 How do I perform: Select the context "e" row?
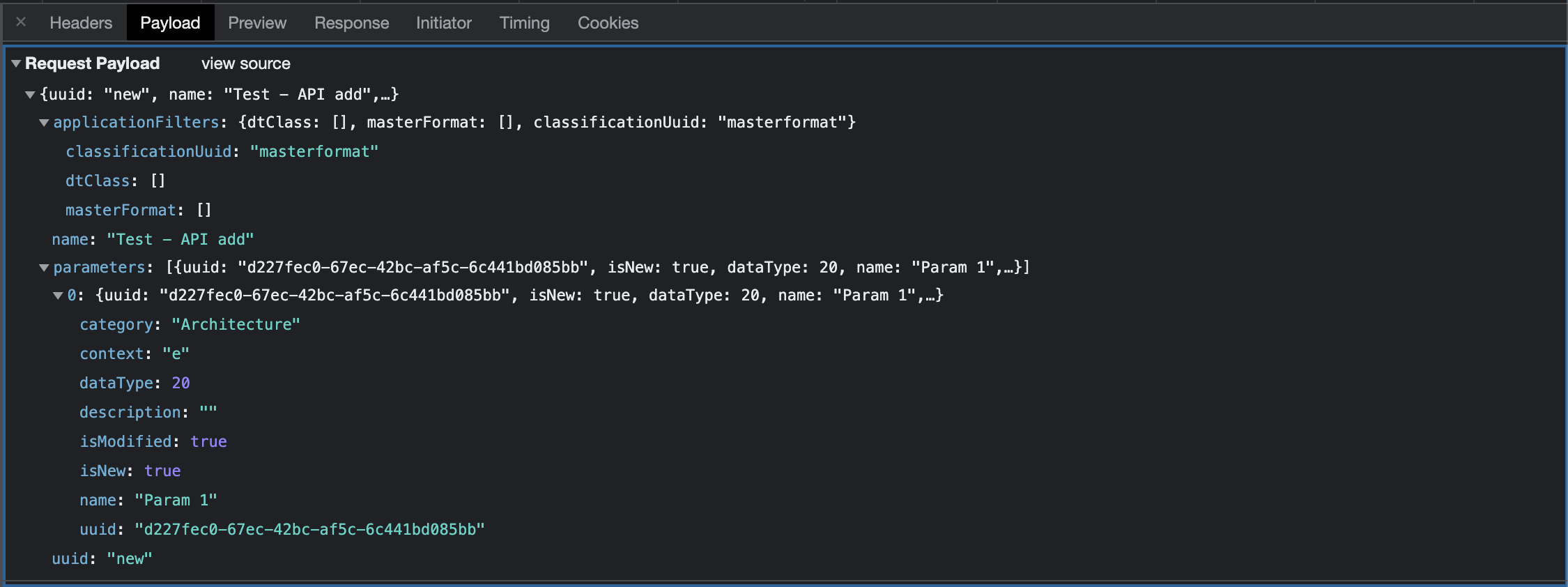click(134, 353)
